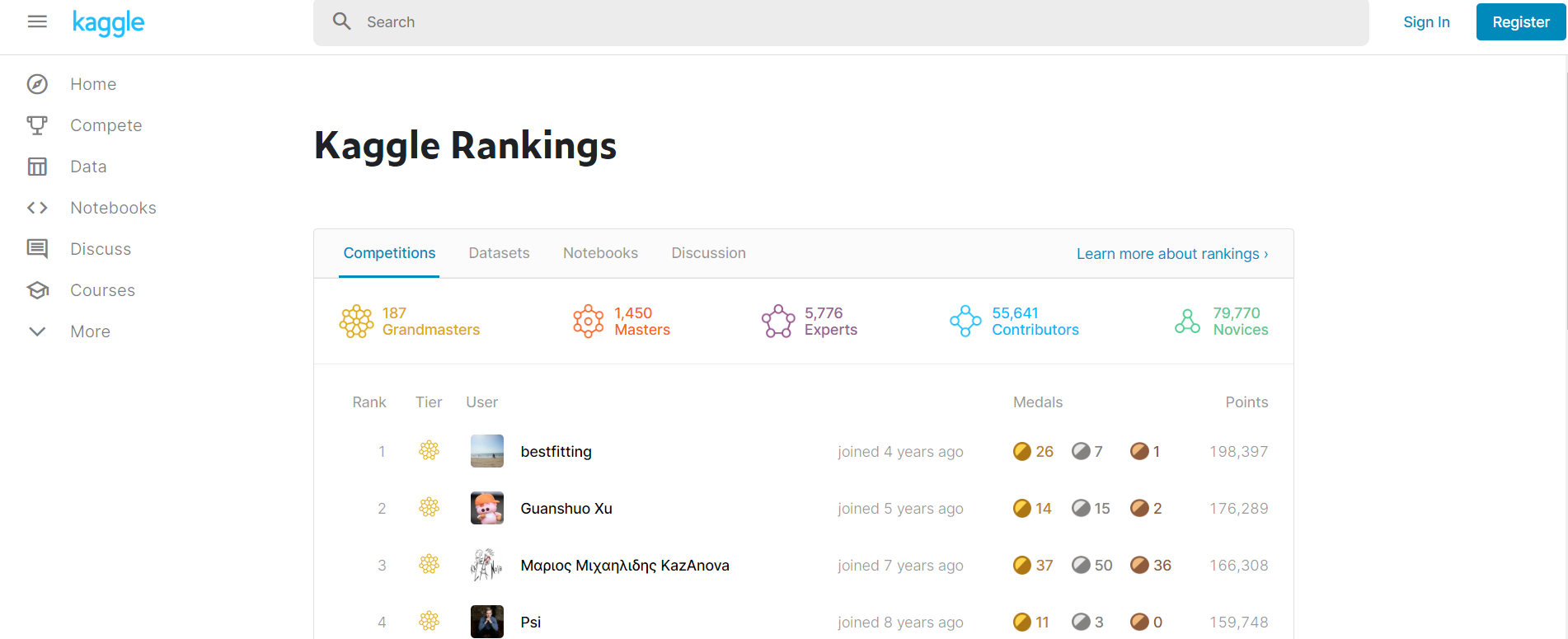The height and width of the screenshot is (639, 1568).
Task: Click the Grandmasters tier icon in summary
Action: pyautogui.click(x=357, y=322)
